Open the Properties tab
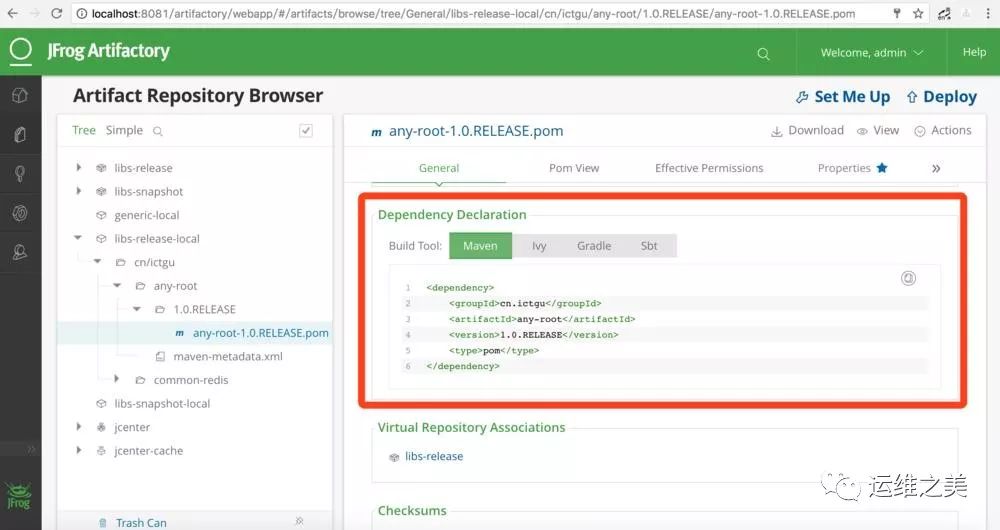The height and width of the screenshot is (530, 1000). [x=844, y=168]
